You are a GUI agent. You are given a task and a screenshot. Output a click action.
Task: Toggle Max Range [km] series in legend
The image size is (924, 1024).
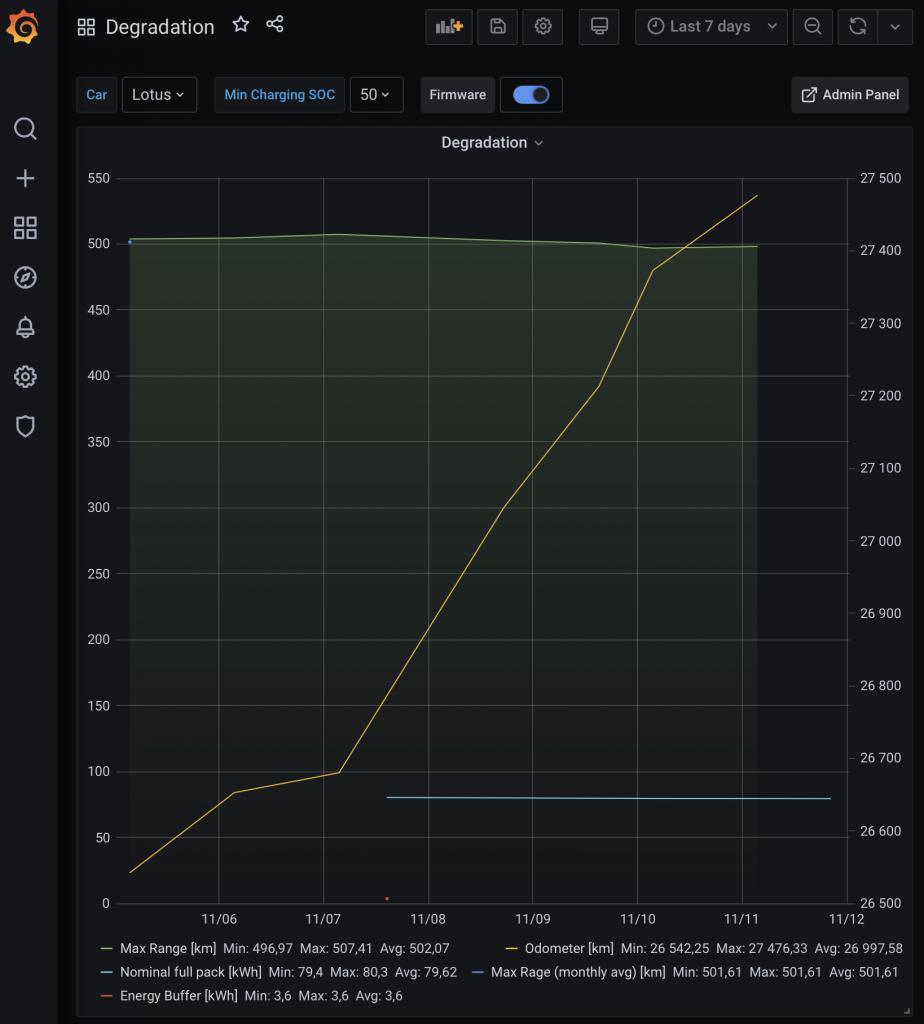click(168, 948)
